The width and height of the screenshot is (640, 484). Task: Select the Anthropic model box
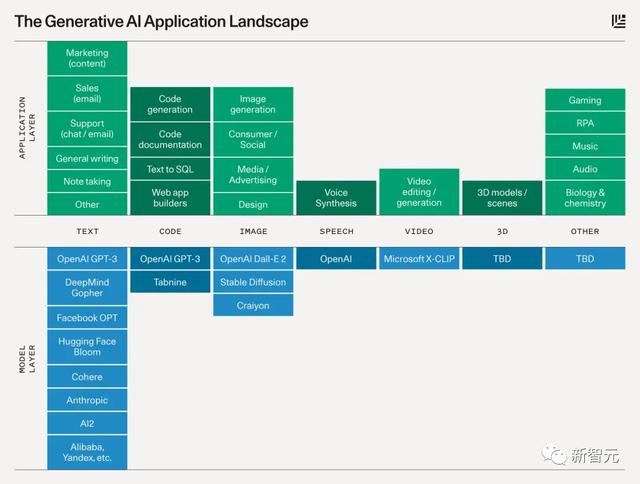[x=87, y=400]
